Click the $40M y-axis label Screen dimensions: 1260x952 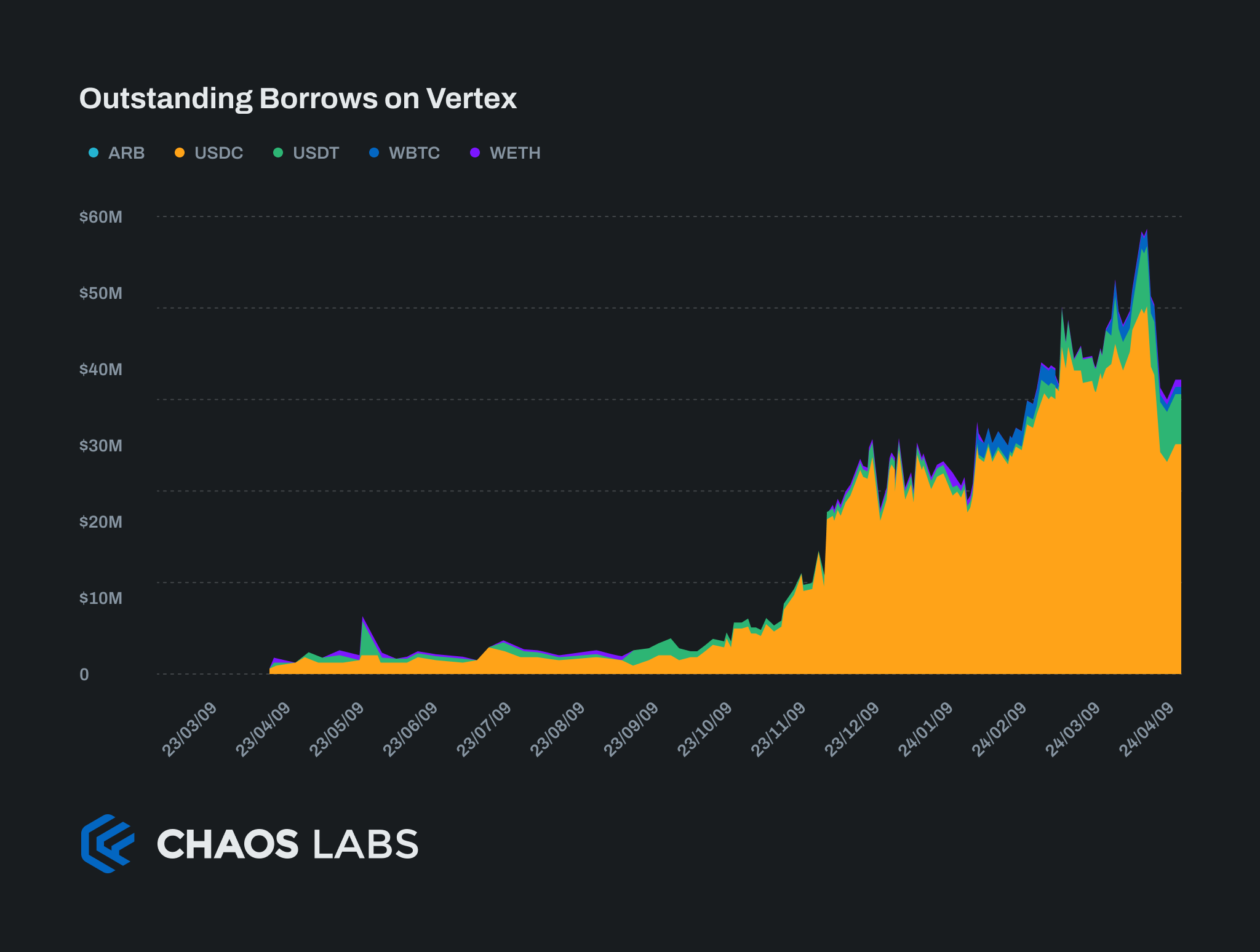(x=101, y=370)
